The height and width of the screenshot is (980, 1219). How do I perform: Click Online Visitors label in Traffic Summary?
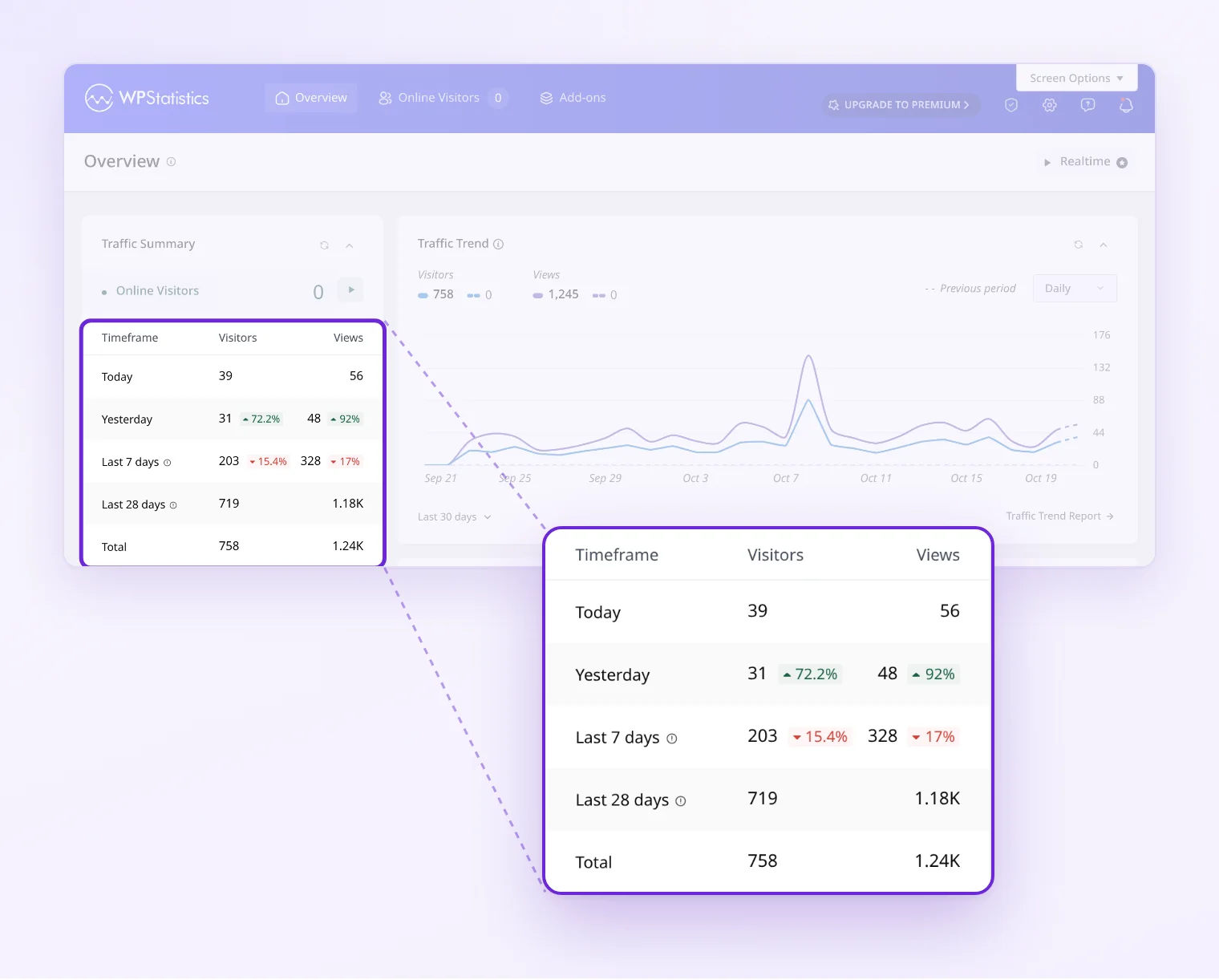click(157, 291)
